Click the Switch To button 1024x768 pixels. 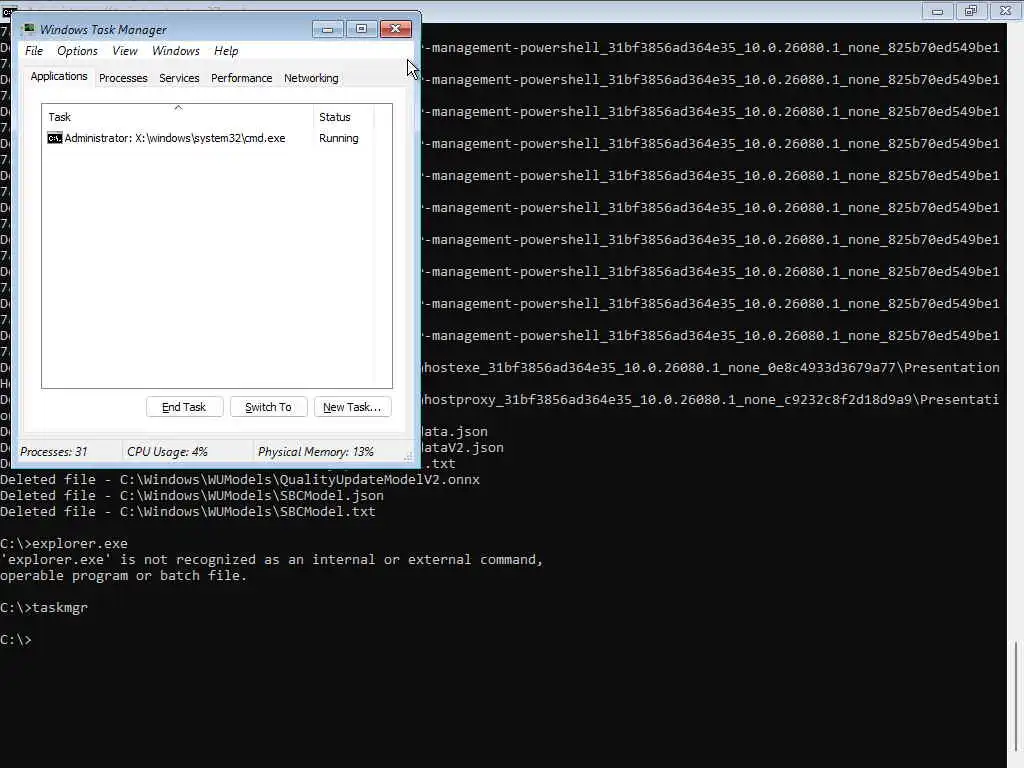click(x=268, y=407)
